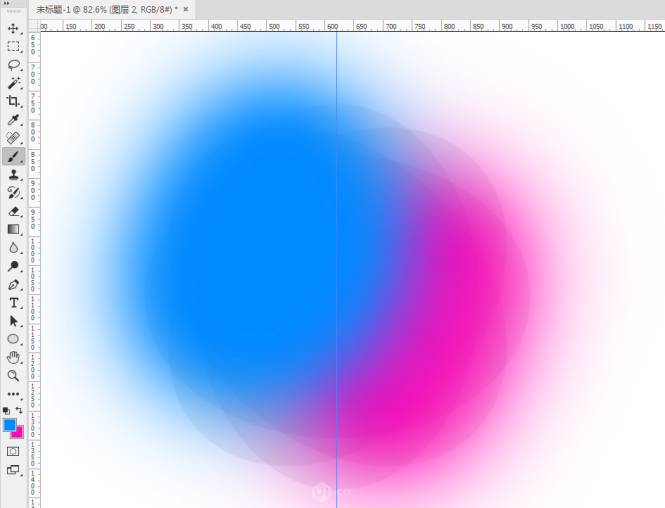Select the Healing Brush tool
Image resolution: width=665 pixels, height=508 pixels.
coord(14,138)
